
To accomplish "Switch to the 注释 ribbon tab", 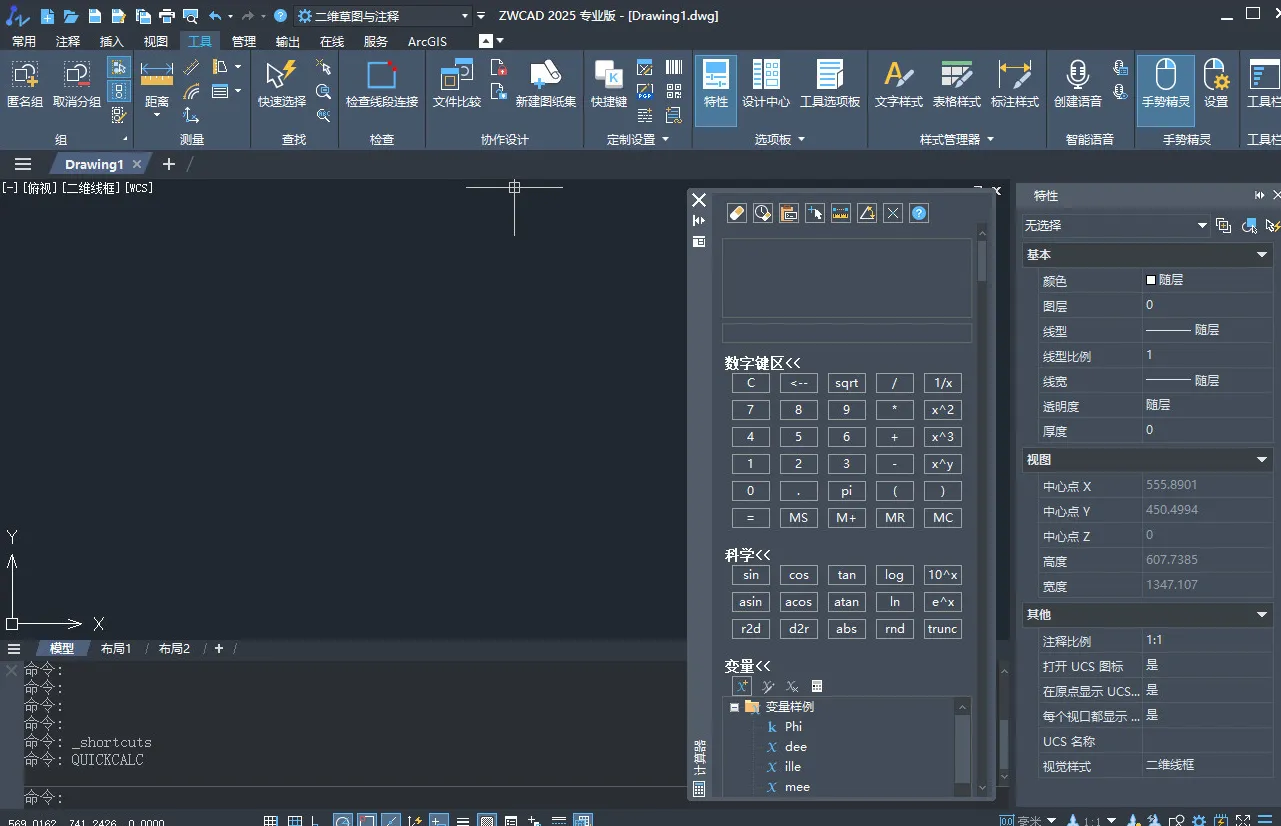I will pyautogui.click(x=67, y=41).
